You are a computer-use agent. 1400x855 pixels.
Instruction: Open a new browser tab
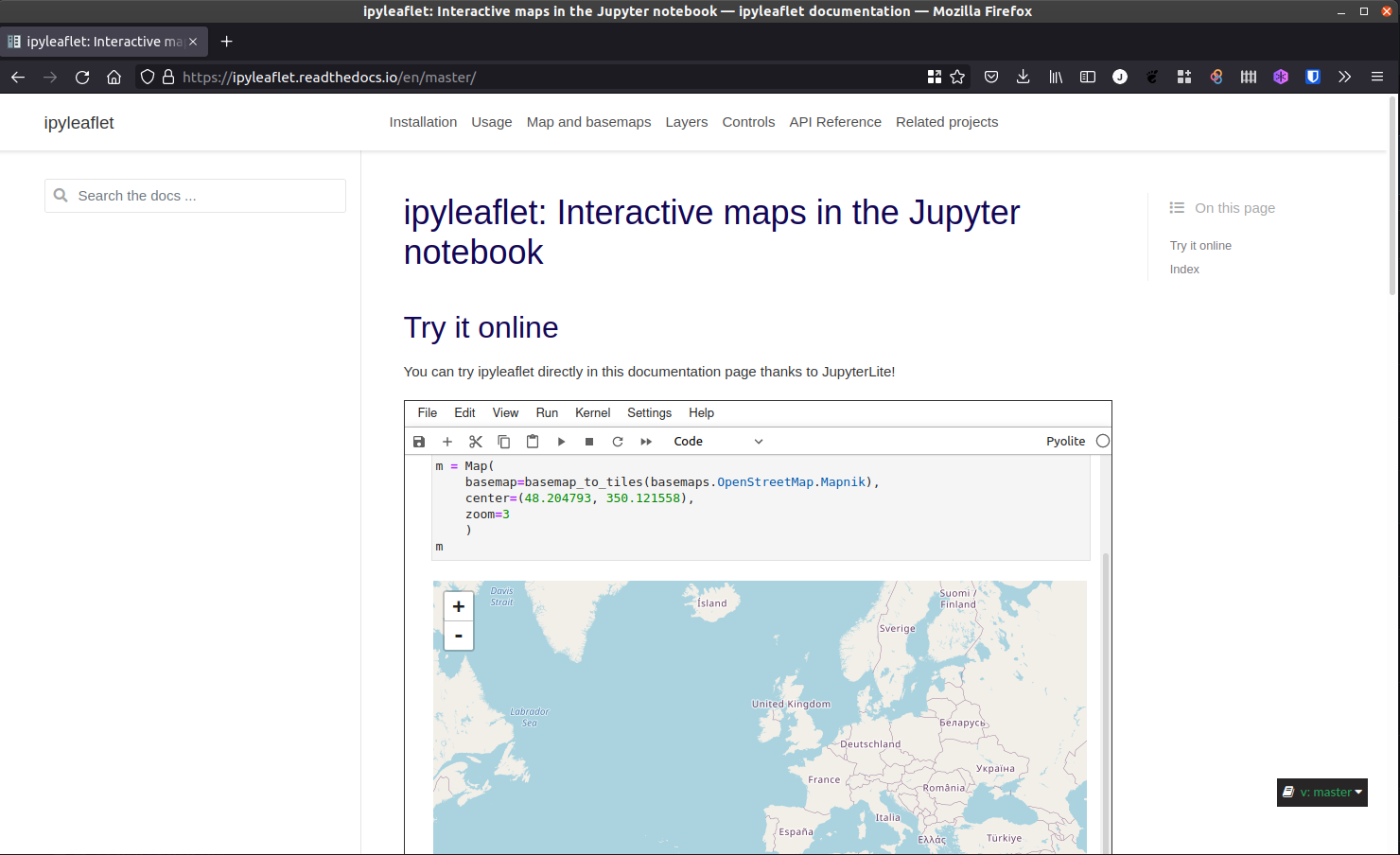(226, 42)
